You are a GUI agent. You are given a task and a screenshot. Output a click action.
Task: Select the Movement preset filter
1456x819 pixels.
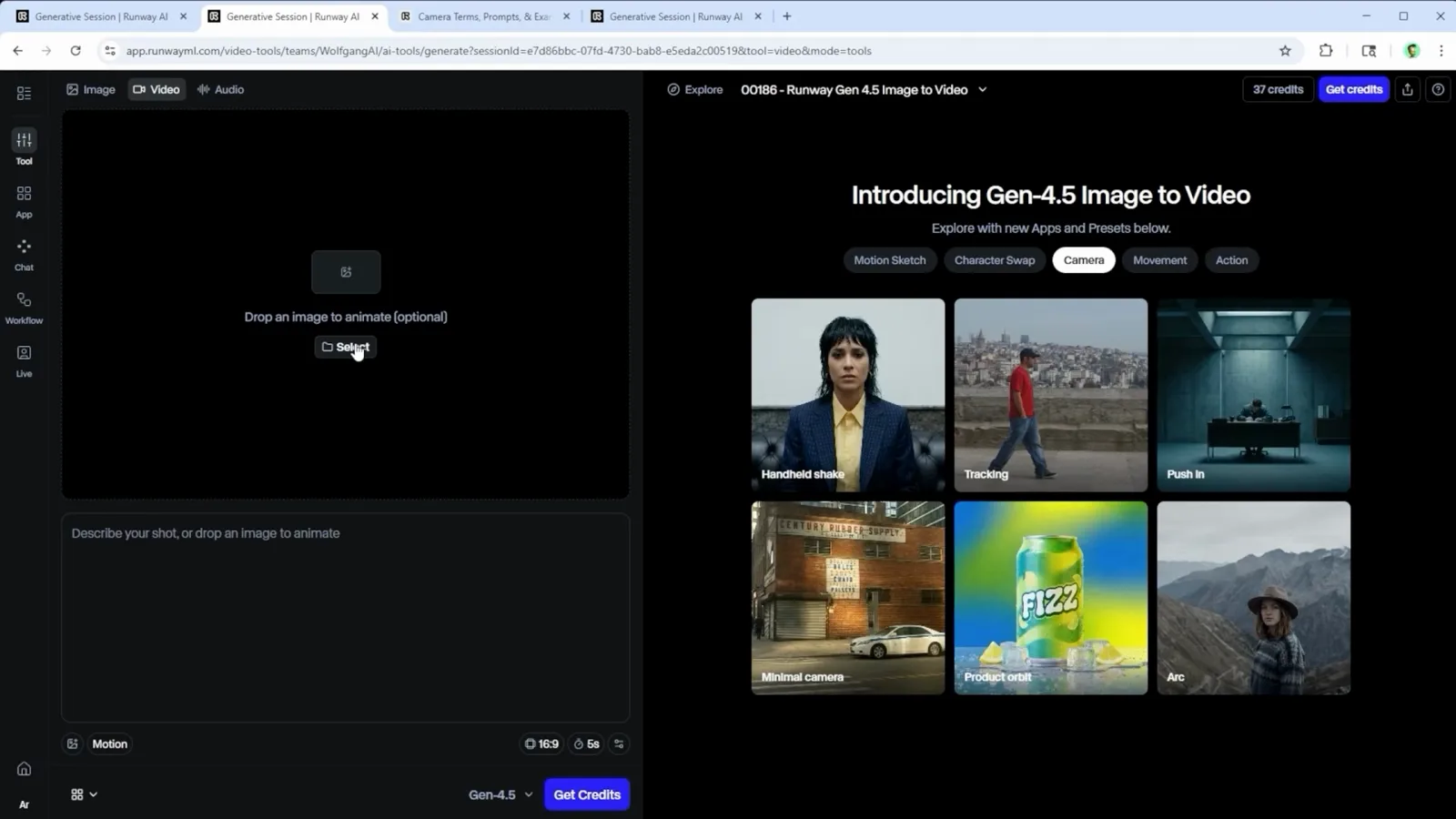click(x=1159, y=260)
